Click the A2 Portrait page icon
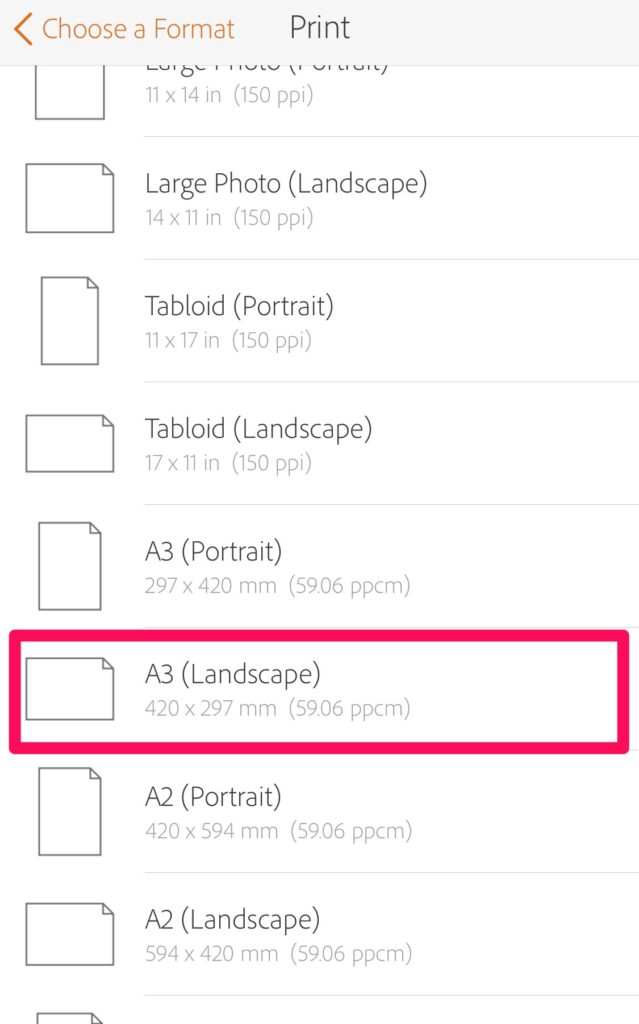639x1024 pixels. click(x=70, y=811)
